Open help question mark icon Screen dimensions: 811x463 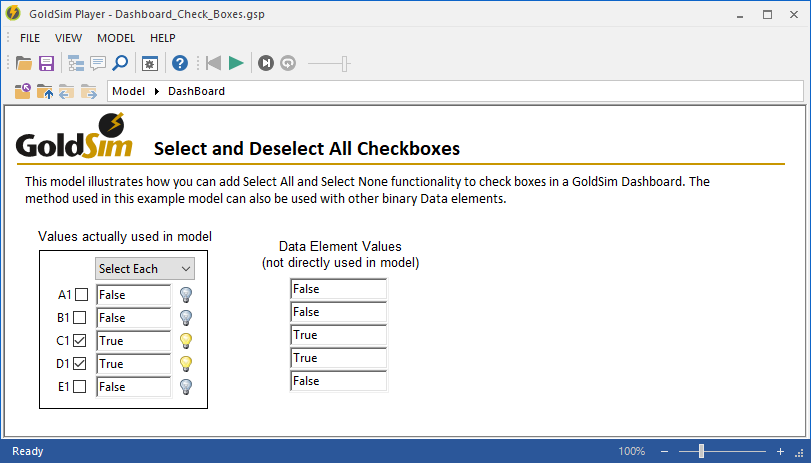click(179, 63)
